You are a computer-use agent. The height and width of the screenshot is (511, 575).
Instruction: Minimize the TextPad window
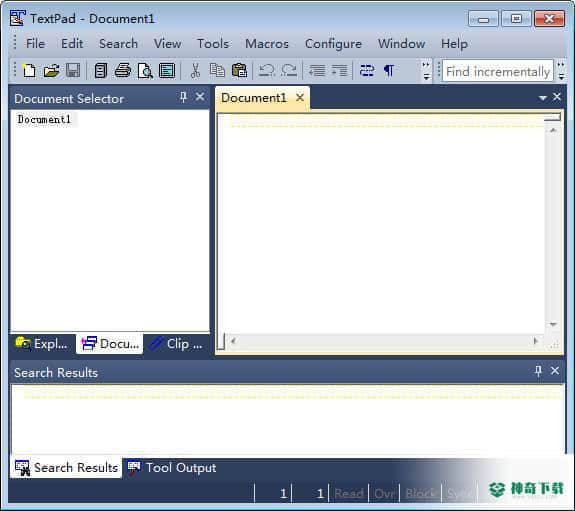(x=483, y=19)
